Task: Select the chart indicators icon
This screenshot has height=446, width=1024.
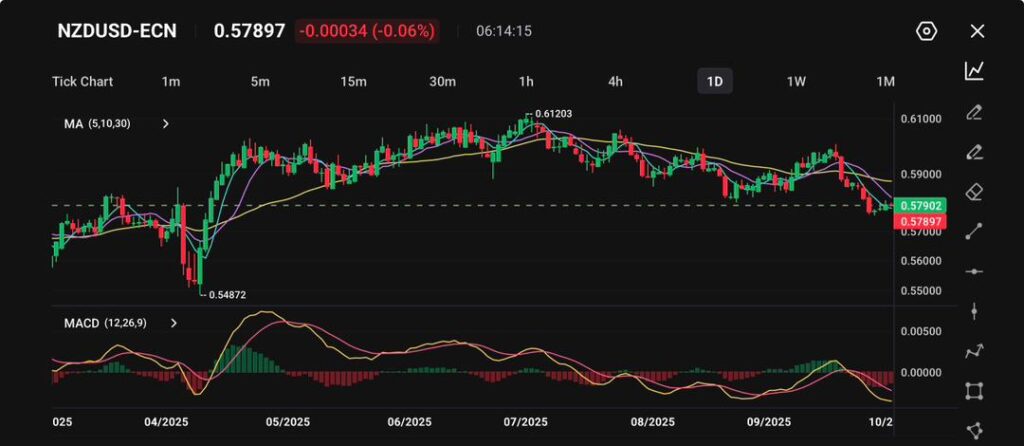Action: (974, 71)
